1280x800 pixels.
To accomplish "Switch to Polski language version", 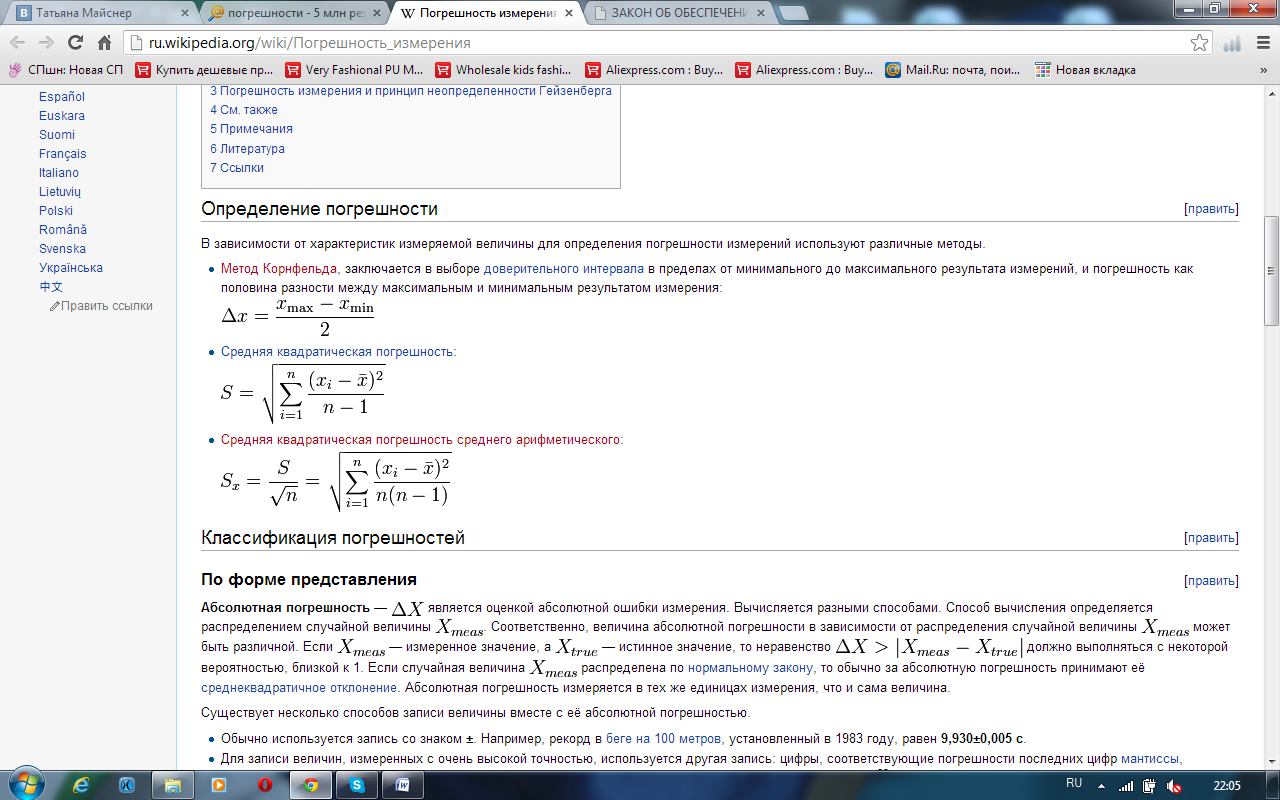I will point(56,211).
